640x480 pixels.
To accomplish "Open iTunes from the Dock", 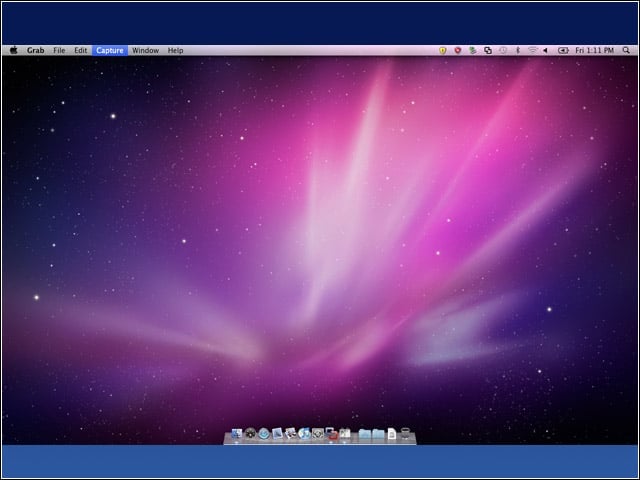I will tap(304, 433).
